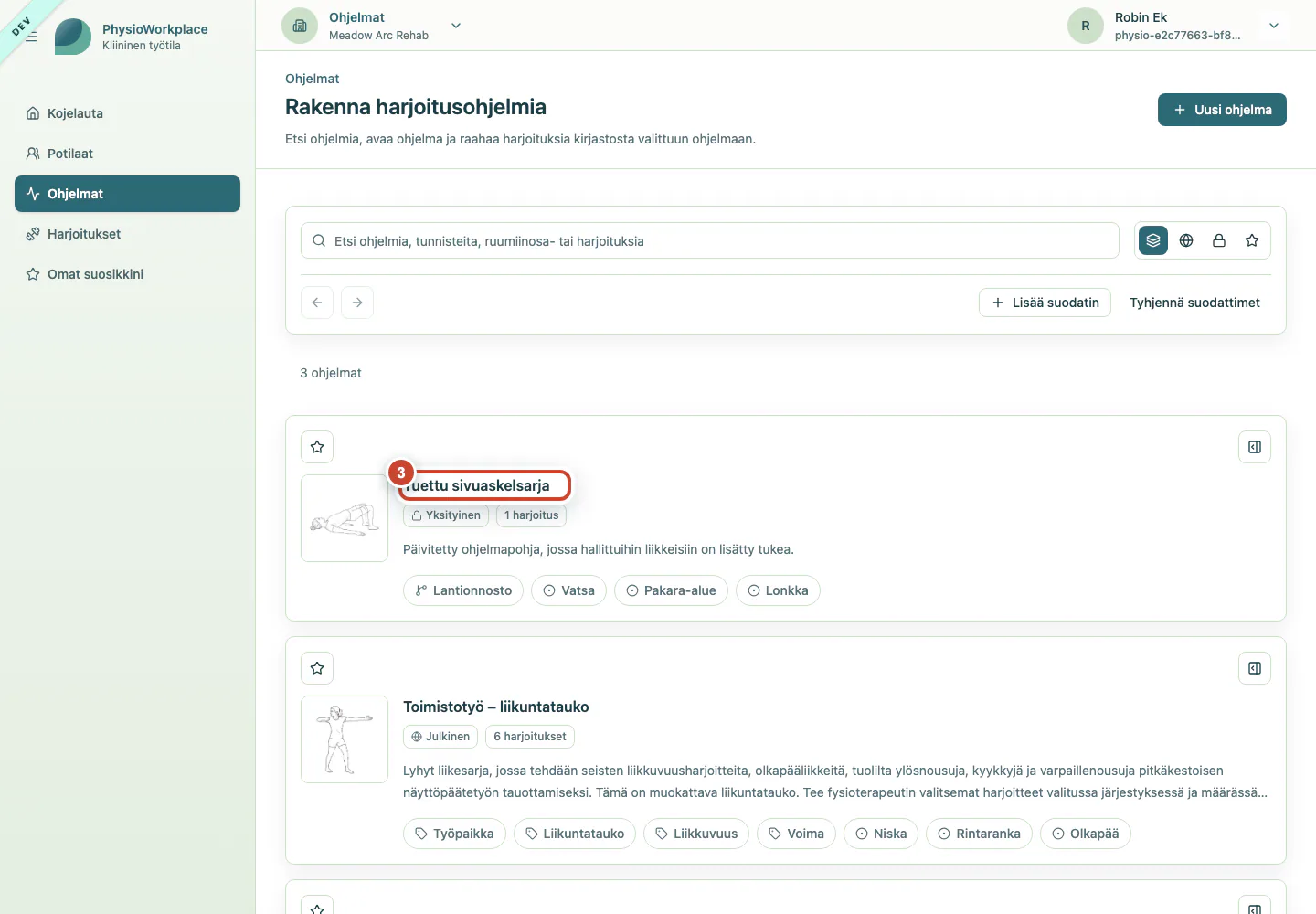Select the Vatsa body-part chip

coord(568,590)
